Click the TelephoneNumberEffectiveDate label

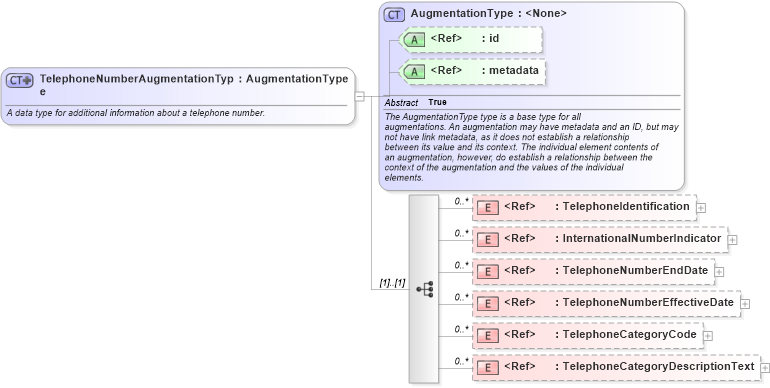point(648,302)
